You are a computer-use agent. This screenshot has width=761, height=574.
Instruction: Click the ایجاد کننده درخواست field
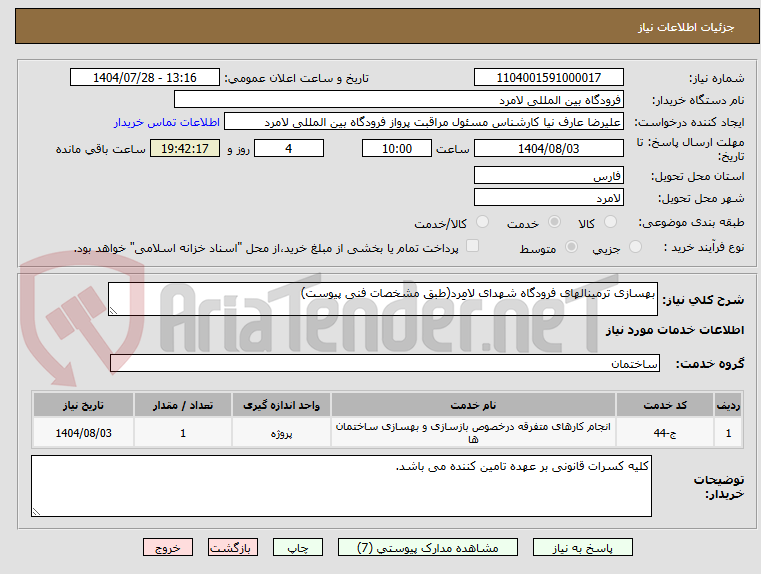[x=424, y=122]
